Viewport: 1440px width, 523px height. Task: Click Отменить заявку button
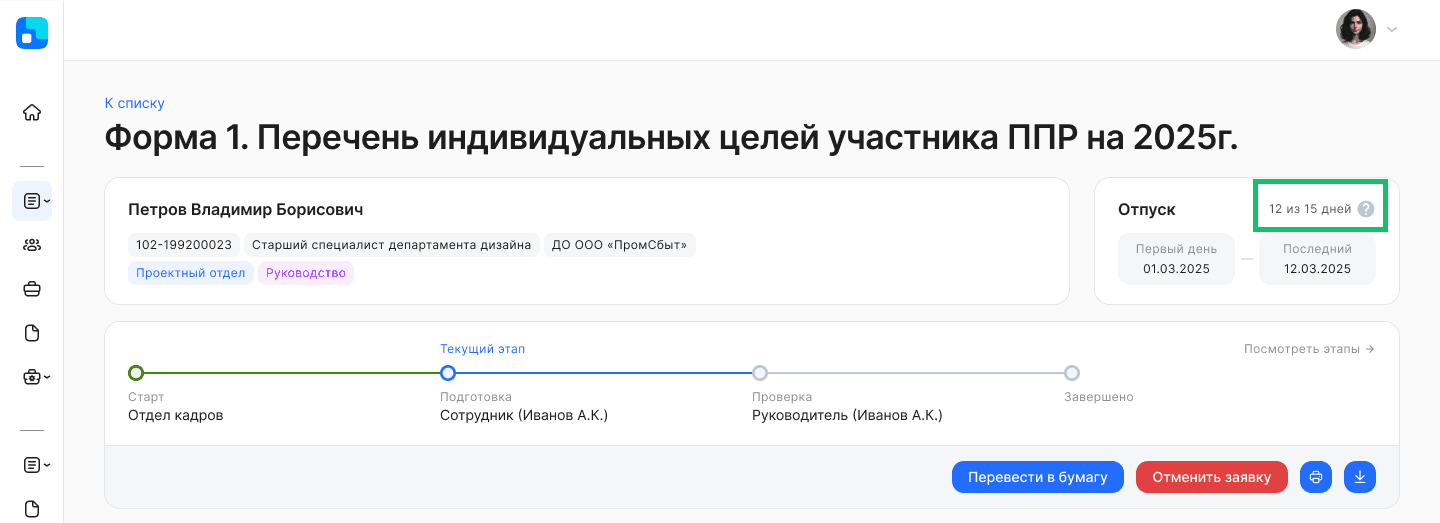tap(1211, 477)
